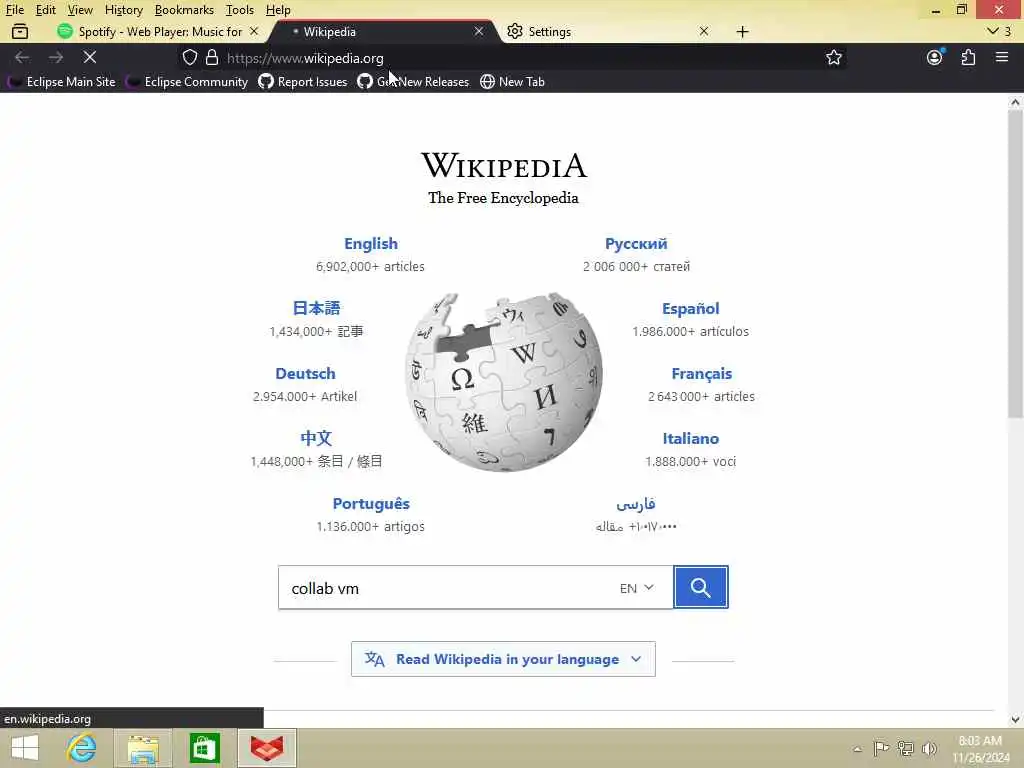Click the translate icon in language button
This screenshot has height=768, width=1024.
click(x=374, y=659)
